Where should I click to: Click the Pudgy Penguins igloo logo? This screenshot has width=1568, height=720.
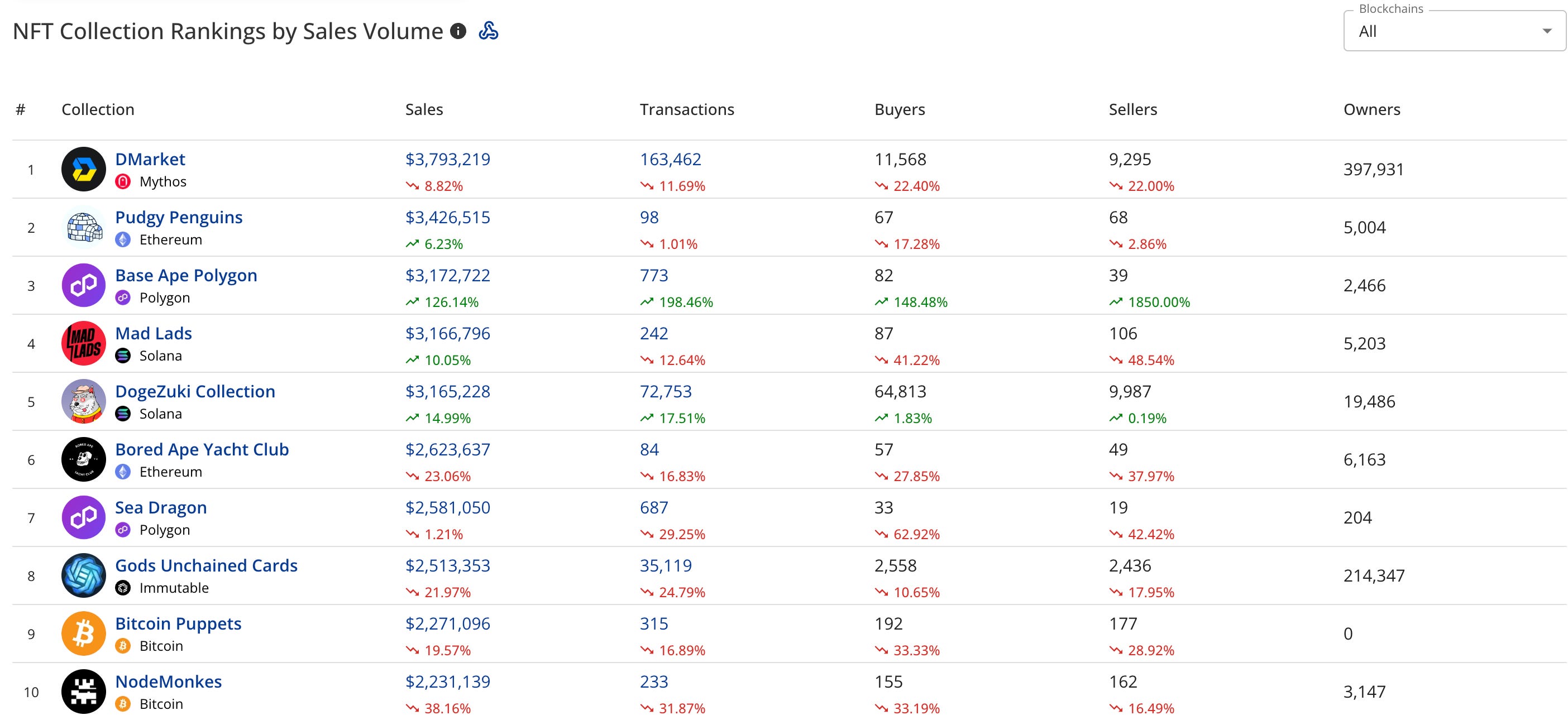[x=84, y=228]
